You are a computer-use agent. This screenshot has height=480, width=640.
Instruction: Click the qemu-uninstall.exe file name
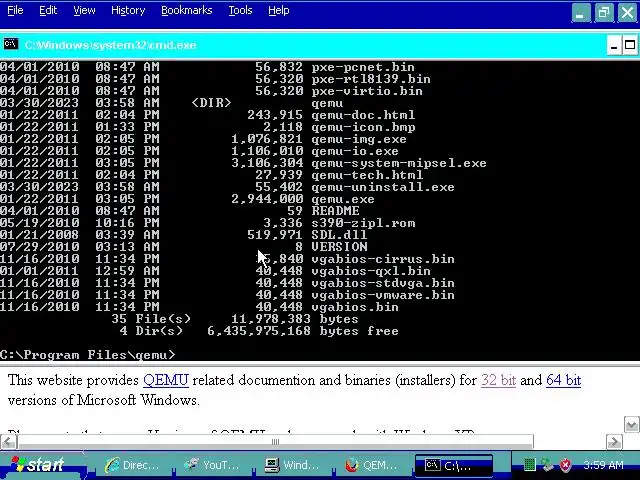383,187
